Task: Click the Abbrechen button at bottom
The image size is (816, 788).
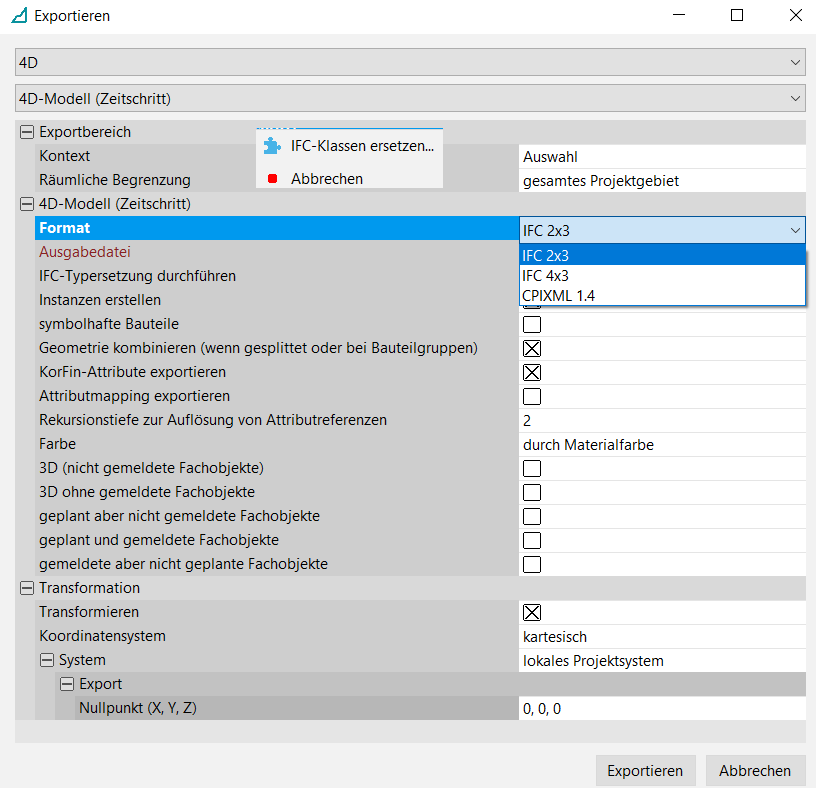Action: tap(755, 770)
